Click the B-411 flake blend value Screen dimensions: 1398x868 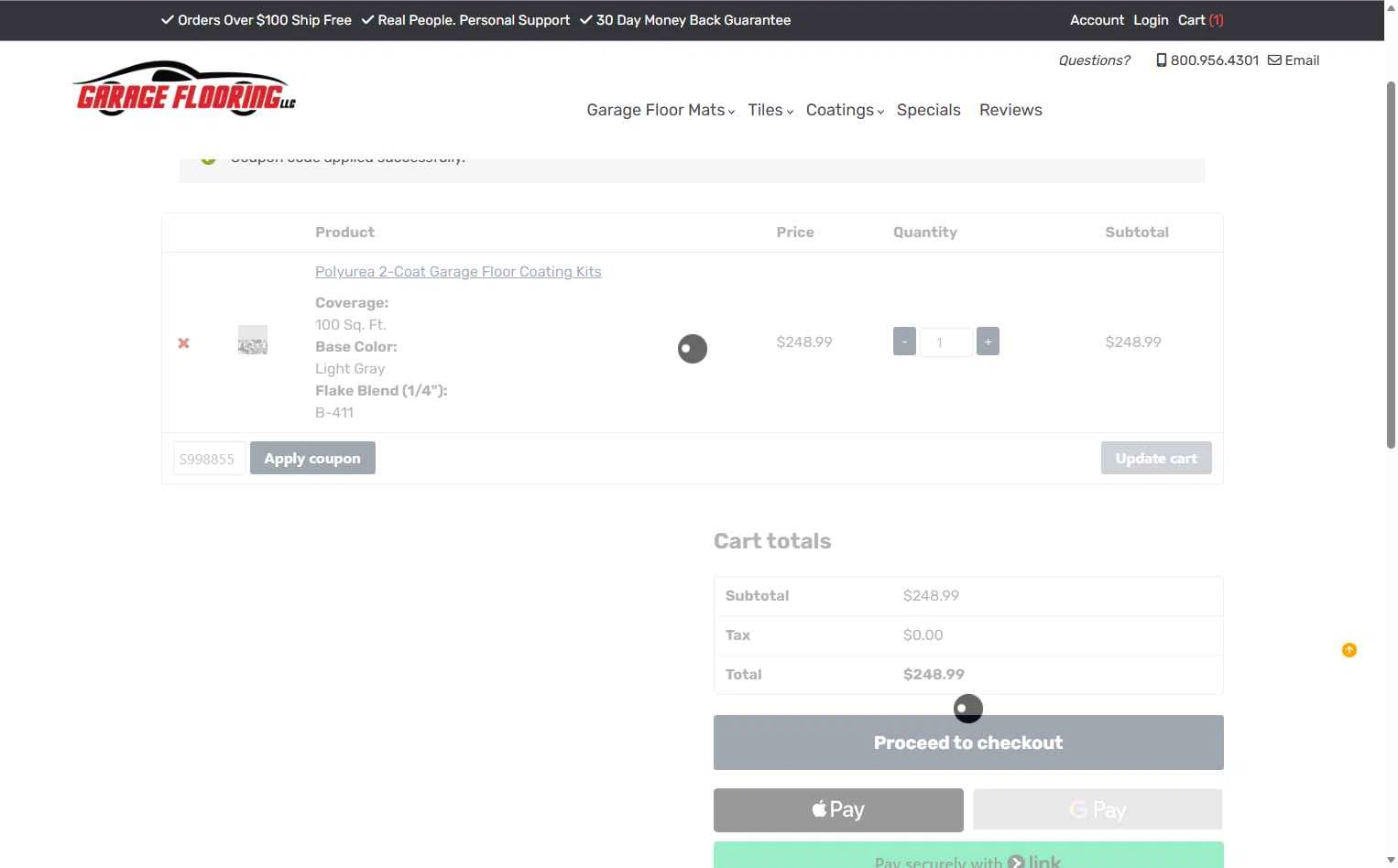[x=334, y=413]
